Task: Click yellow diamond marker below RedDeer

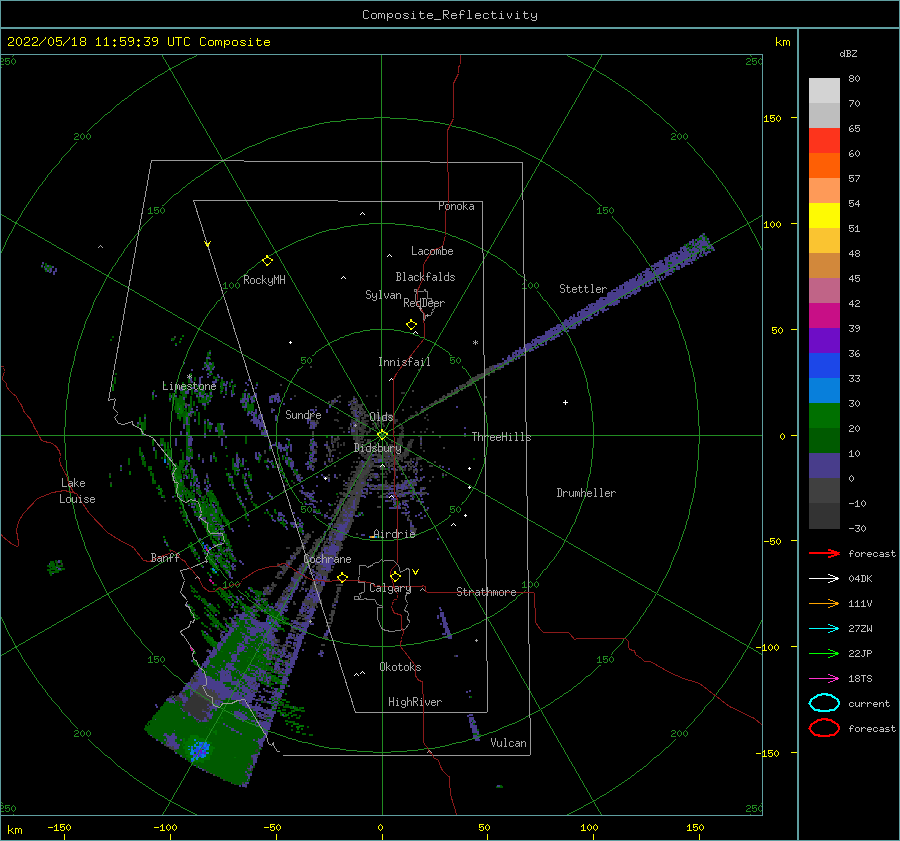Action: (x=411, y=325)
